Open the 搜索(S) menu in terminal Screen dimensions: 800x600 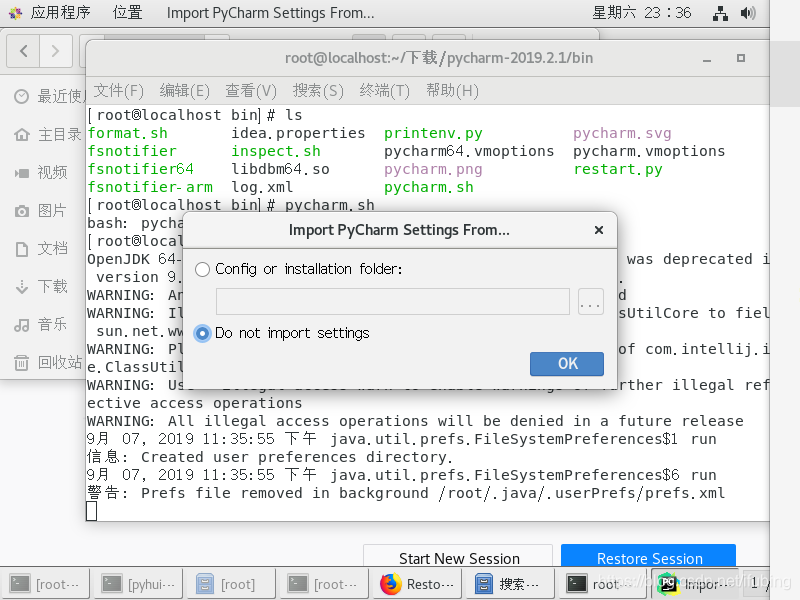click(x=318, y=91)
